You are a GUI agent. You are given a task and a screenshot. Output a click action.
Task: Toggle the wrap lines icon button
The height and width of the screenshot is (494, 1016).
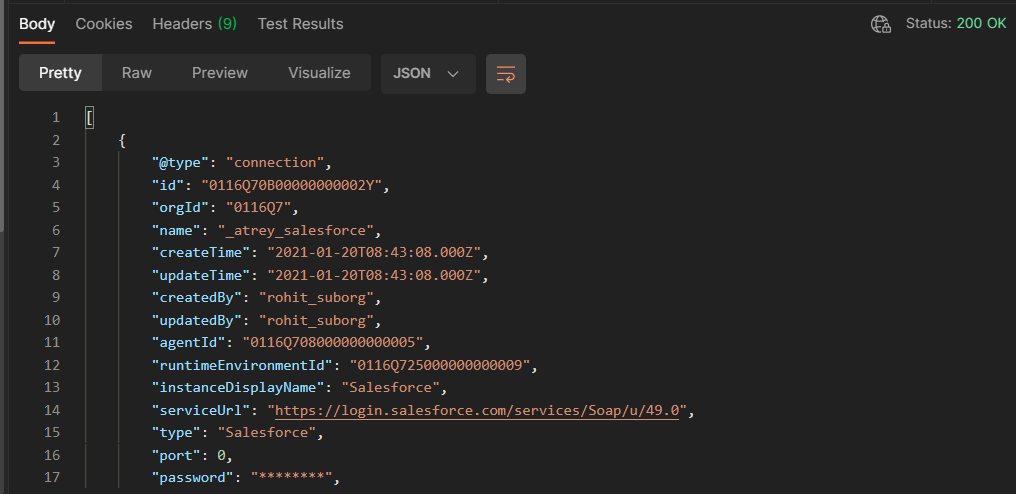point(505,74)
